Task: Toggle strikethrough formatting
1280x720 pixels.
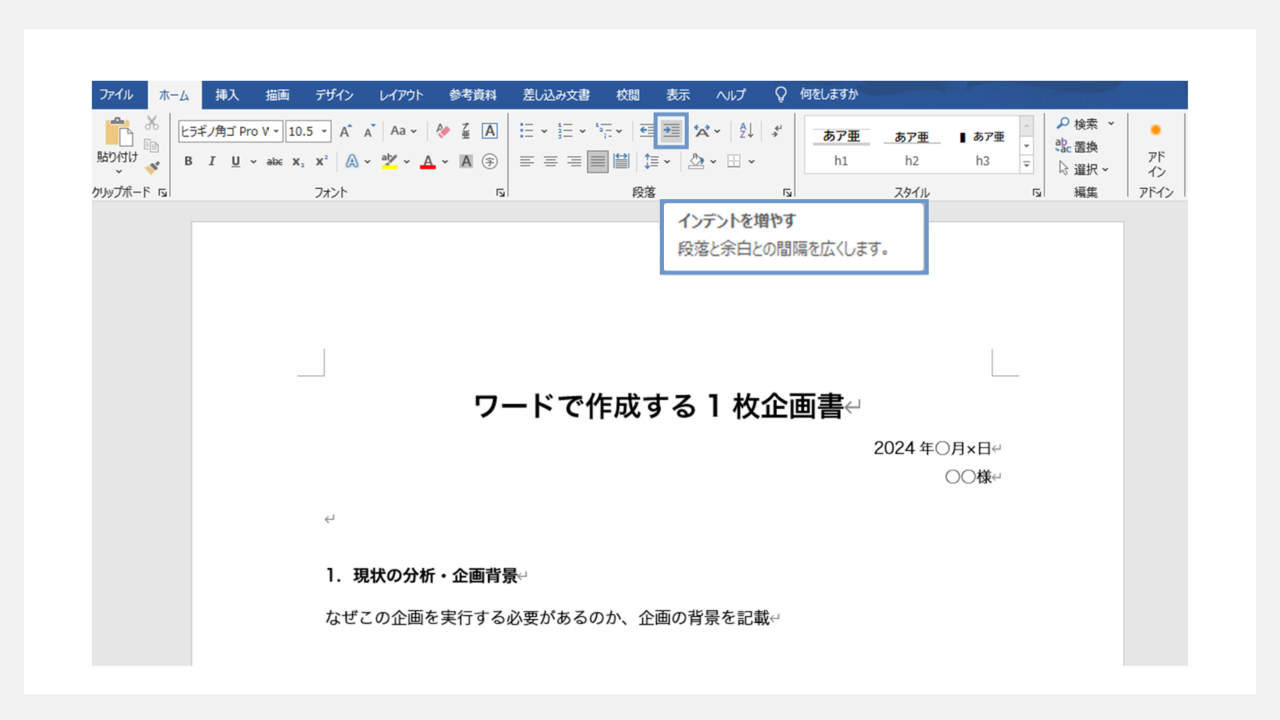Action: (274, 162)
